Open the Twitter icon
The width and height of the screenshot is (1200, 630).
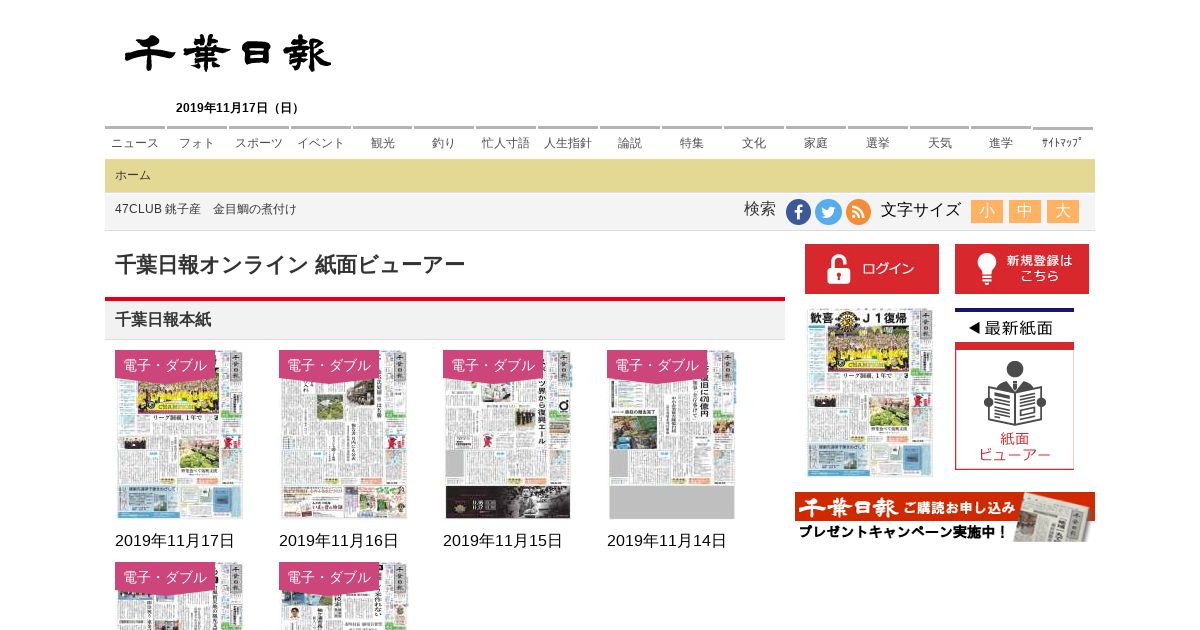(x=828, y=212)
